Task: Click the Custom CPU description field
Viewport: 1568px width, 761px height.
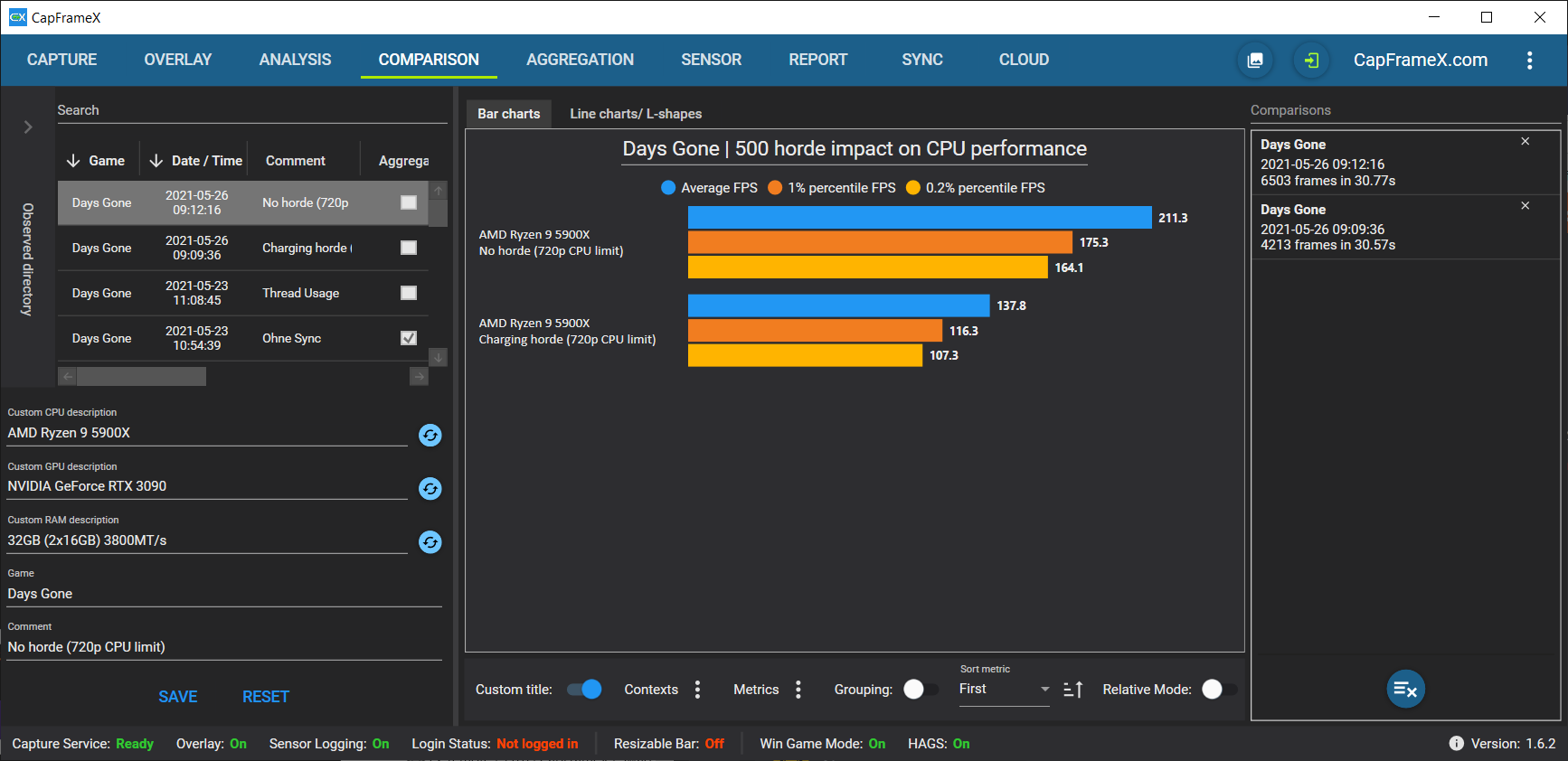Action: [x=207, y=433]
